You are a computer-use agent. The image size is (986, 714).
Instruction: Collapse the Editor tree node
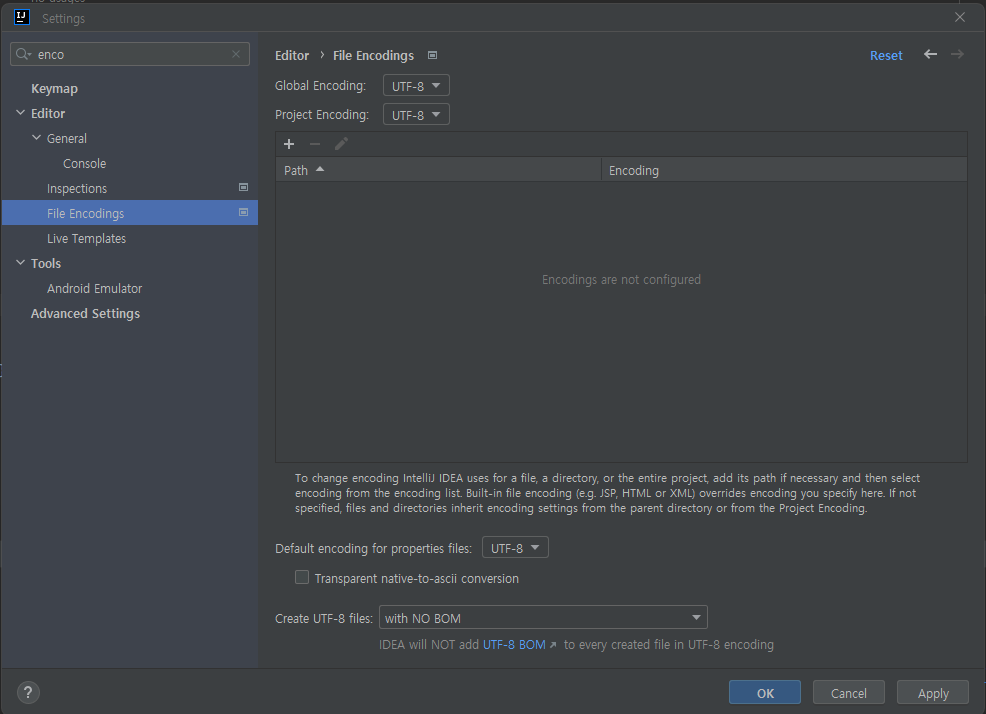pos(20,113)
